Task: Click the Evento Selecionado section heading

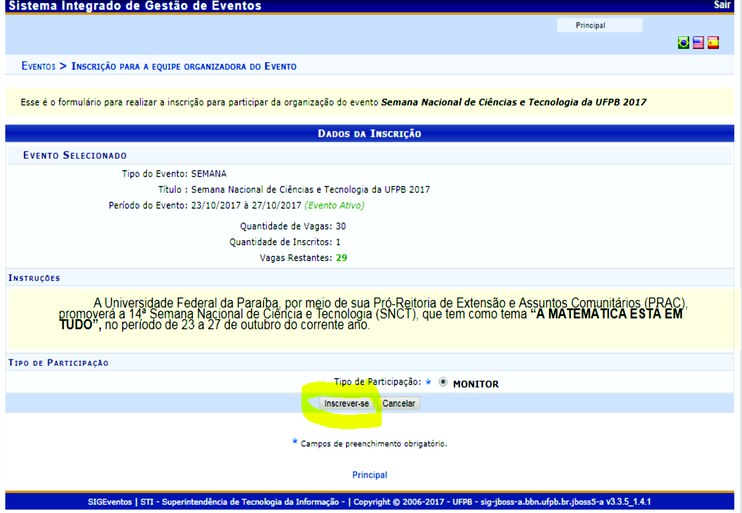Action: pos(75,156)
